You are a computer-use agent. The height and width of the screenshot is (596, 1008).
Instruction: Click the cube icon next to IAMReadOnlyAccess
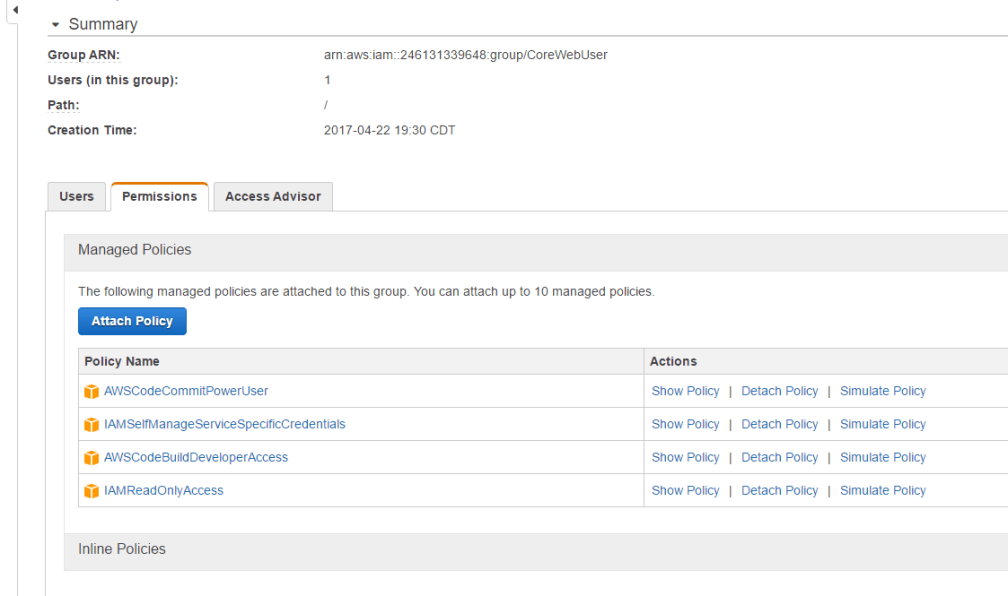pos(92,490)
